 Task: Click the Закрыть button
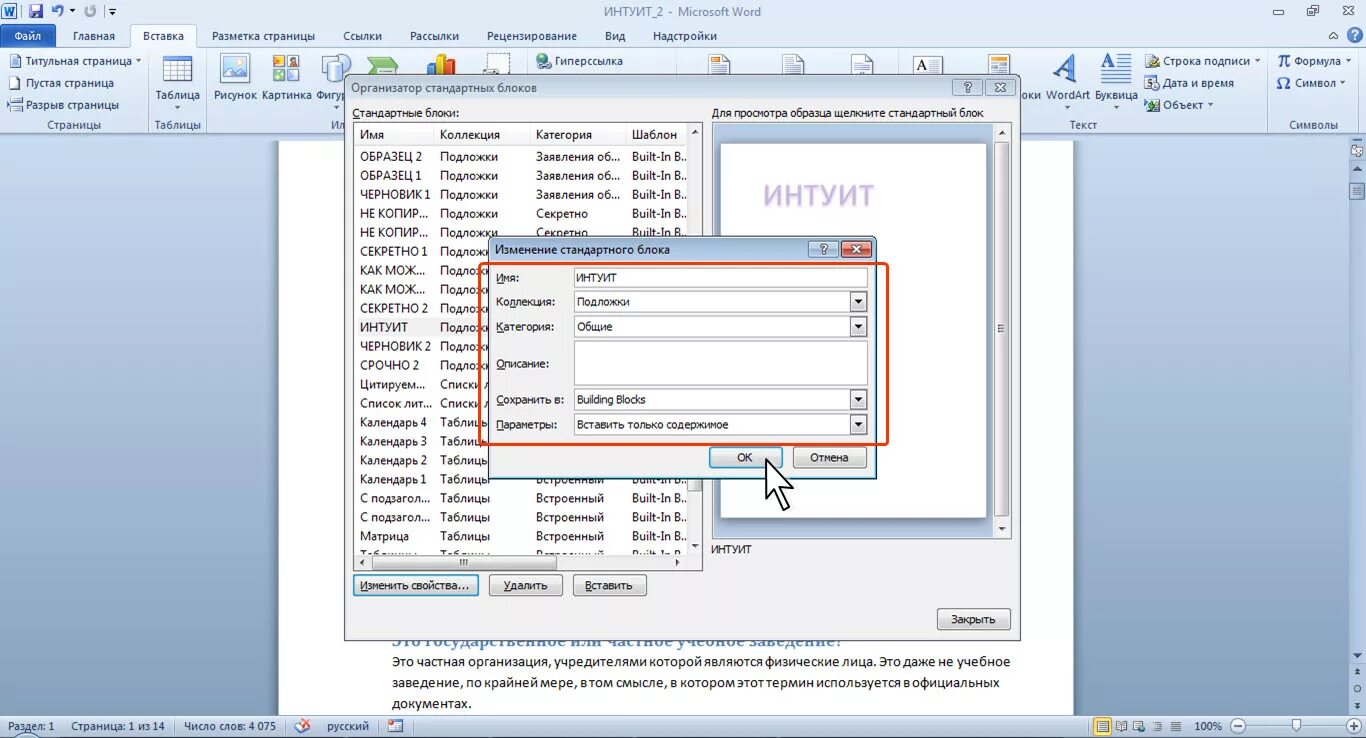click(x=973, y=619)
